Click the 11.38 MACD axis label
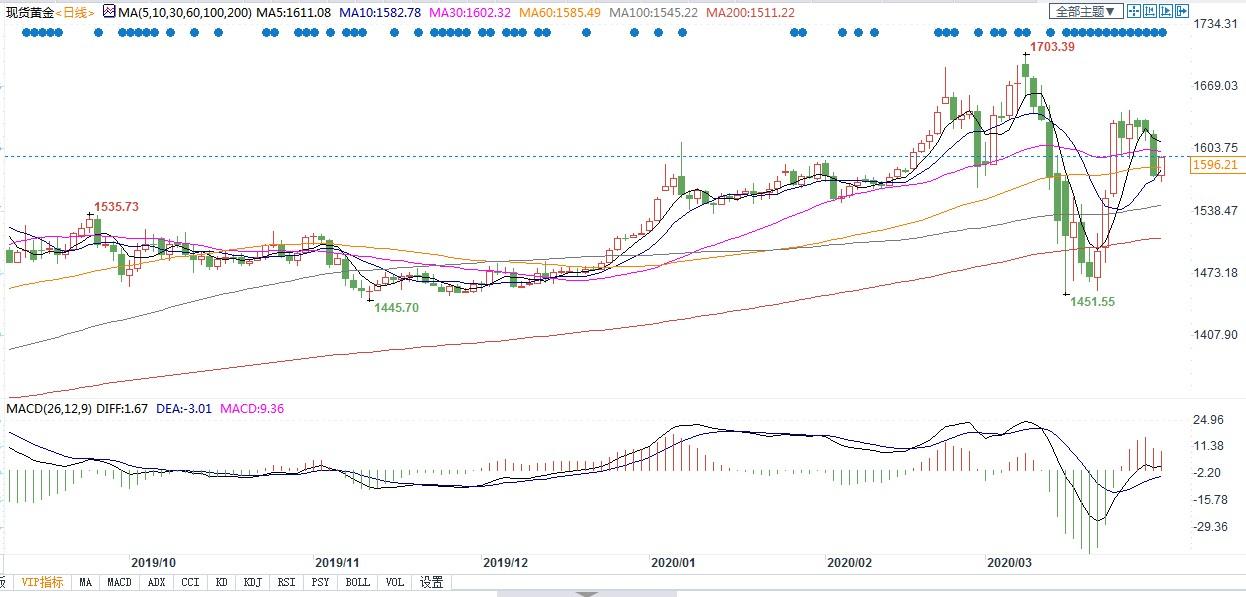This screenshot has width=1246, height=597. 1210,446
